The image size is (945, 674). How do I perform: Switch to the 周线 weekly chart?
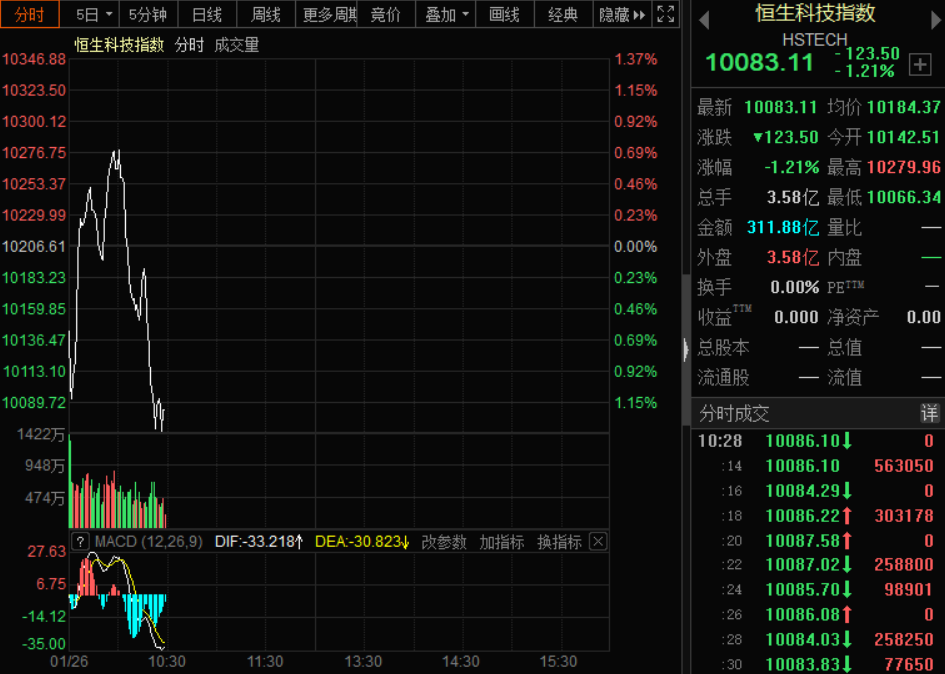[266, 14]
